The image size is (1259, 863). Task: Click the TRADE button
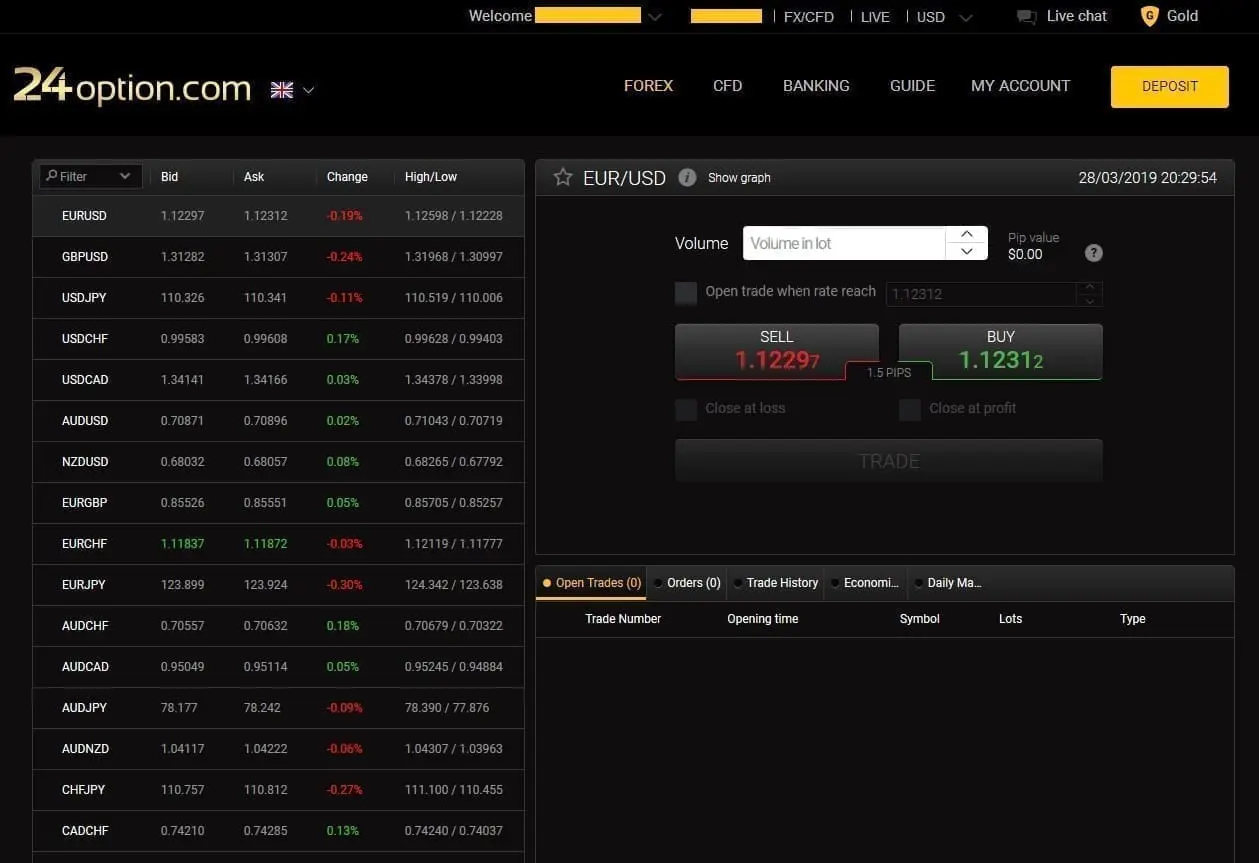click(889, 461)
